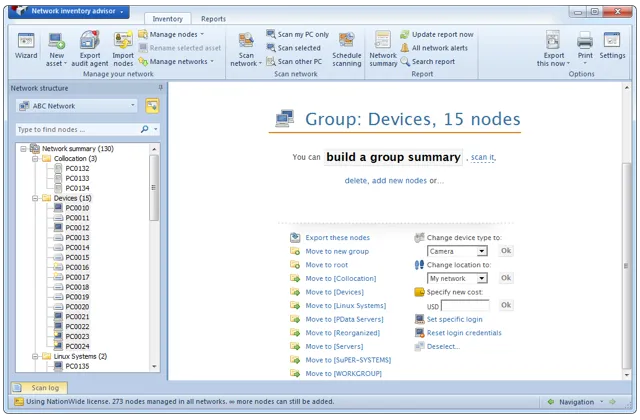Select node PC0132 in tree
The image size is (640, 420).
point(77,168)
